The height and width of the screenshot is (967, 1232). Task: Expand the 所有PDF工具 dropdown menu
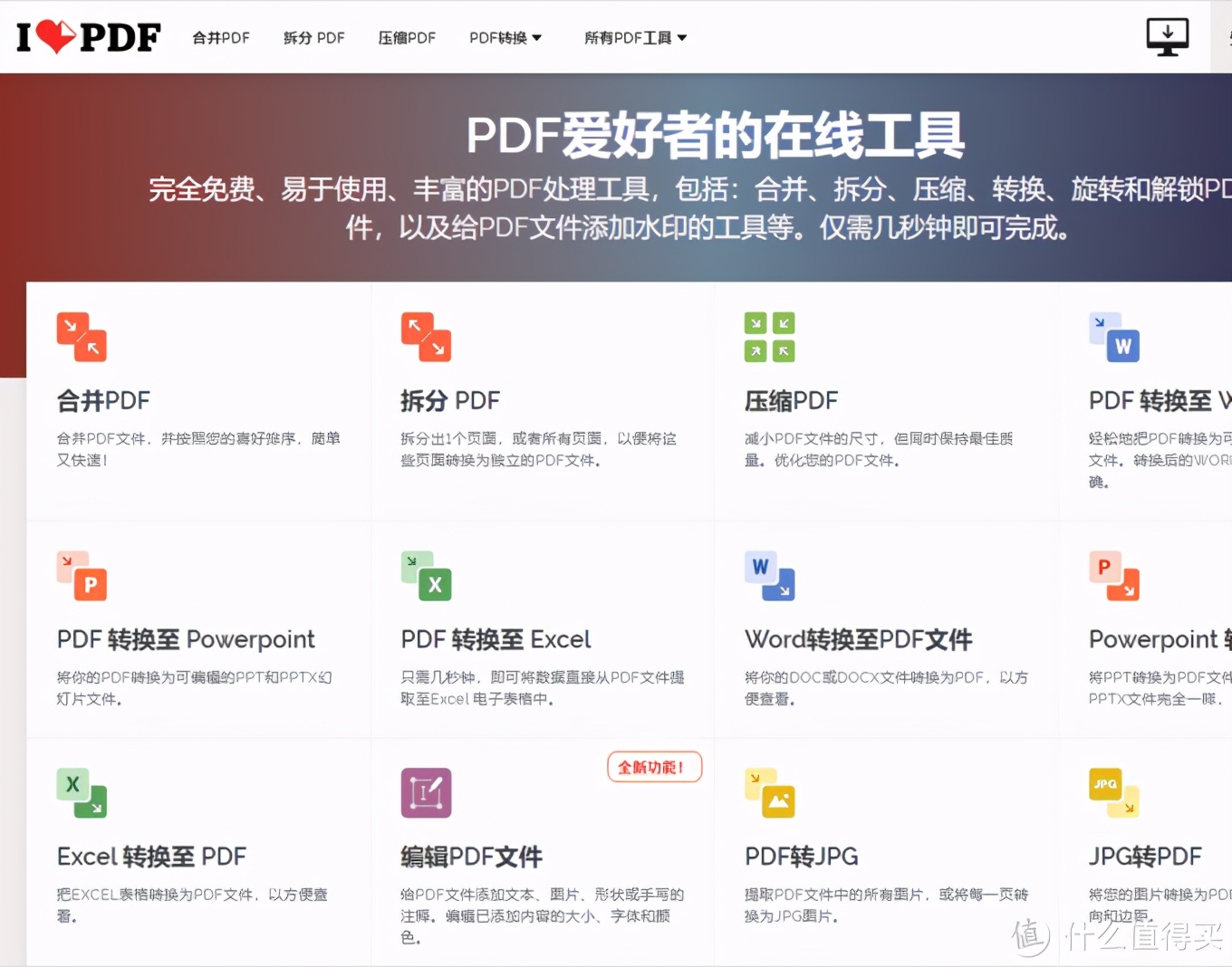click(636, 38)
